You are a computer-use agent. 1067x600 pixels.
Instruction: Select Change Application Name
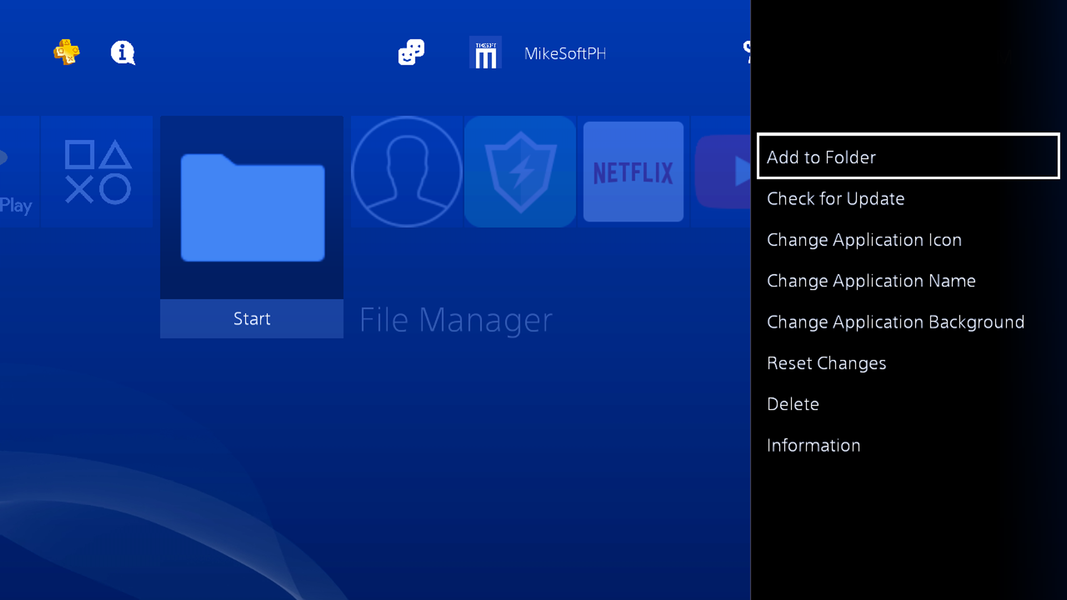pyautogui.click(x=870, y=280)
